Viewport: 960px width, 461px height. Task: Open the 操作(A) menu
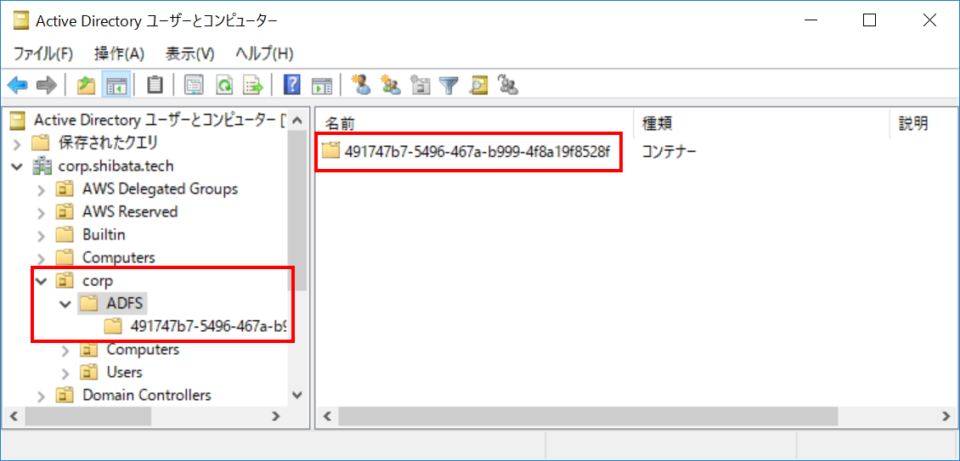point(119,54)
